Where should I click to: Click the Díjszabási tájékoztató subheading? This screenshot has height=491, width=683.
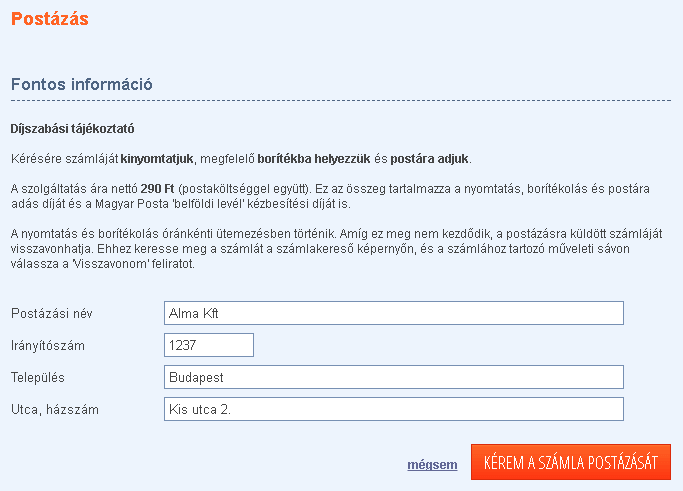point(72,129)
